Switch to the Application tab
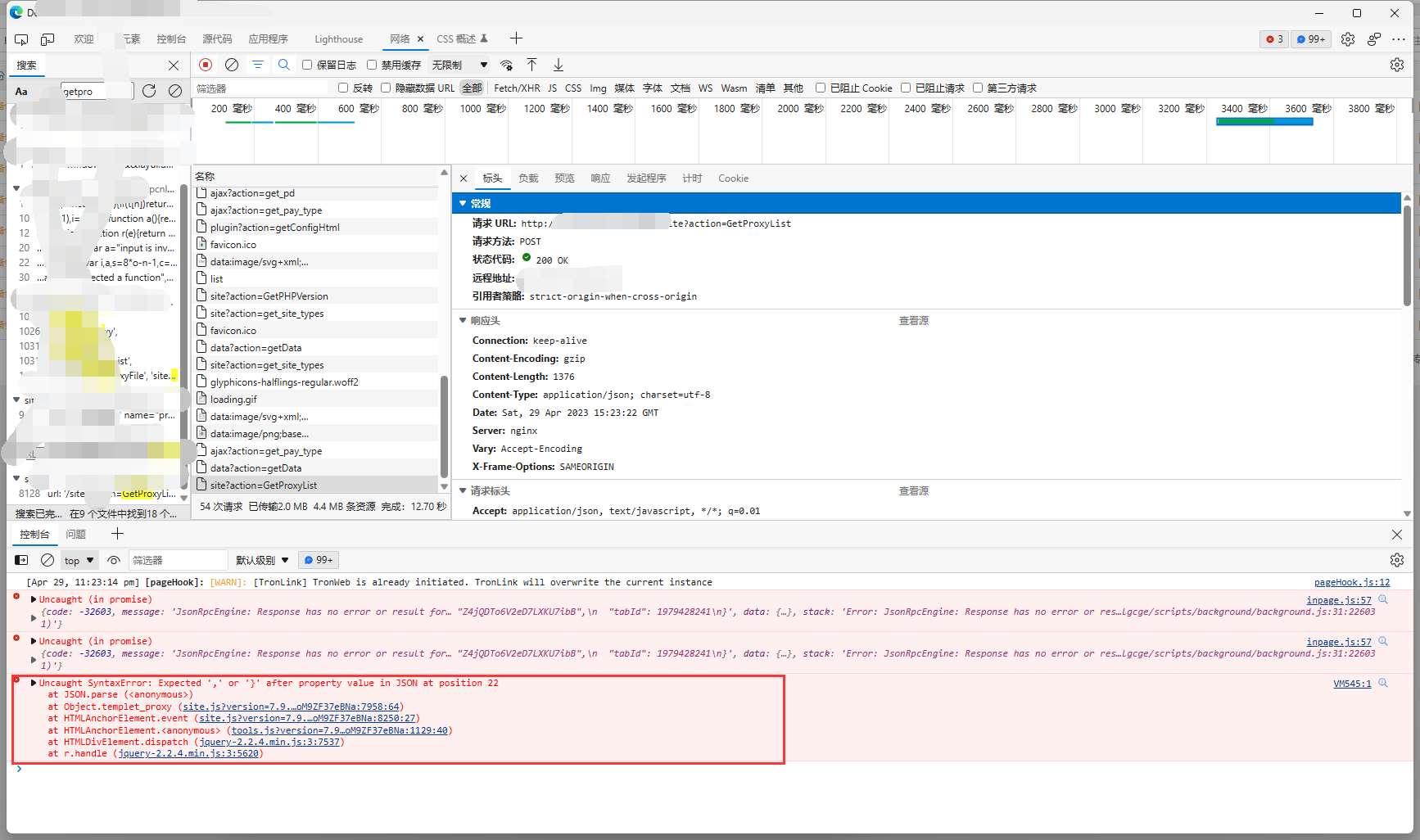Viewport: 1420px width, 840px height. pyautogui.click(x=268, y=39)
